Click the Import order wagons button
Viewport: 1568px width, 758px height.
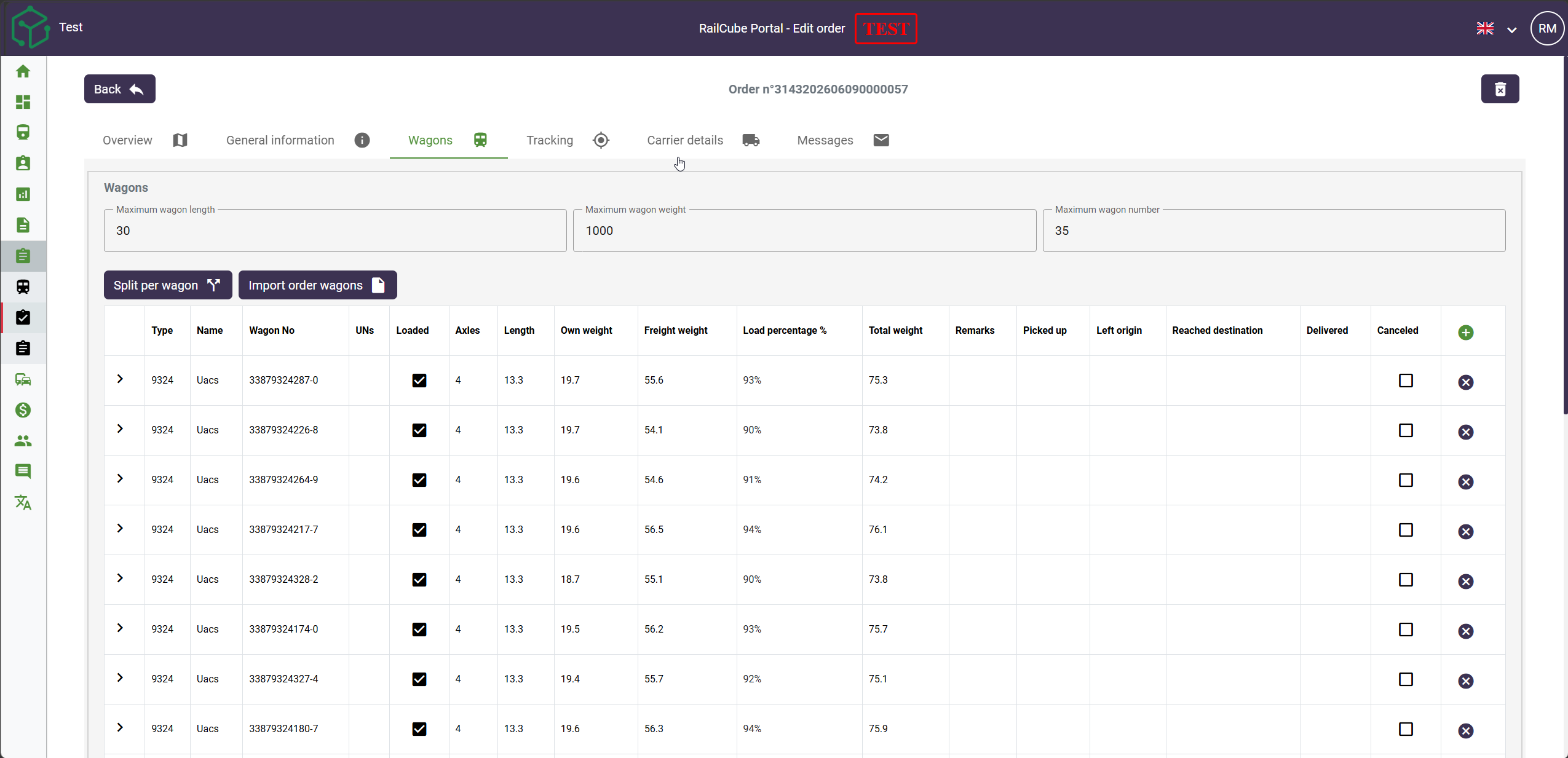tap(317, 285)
